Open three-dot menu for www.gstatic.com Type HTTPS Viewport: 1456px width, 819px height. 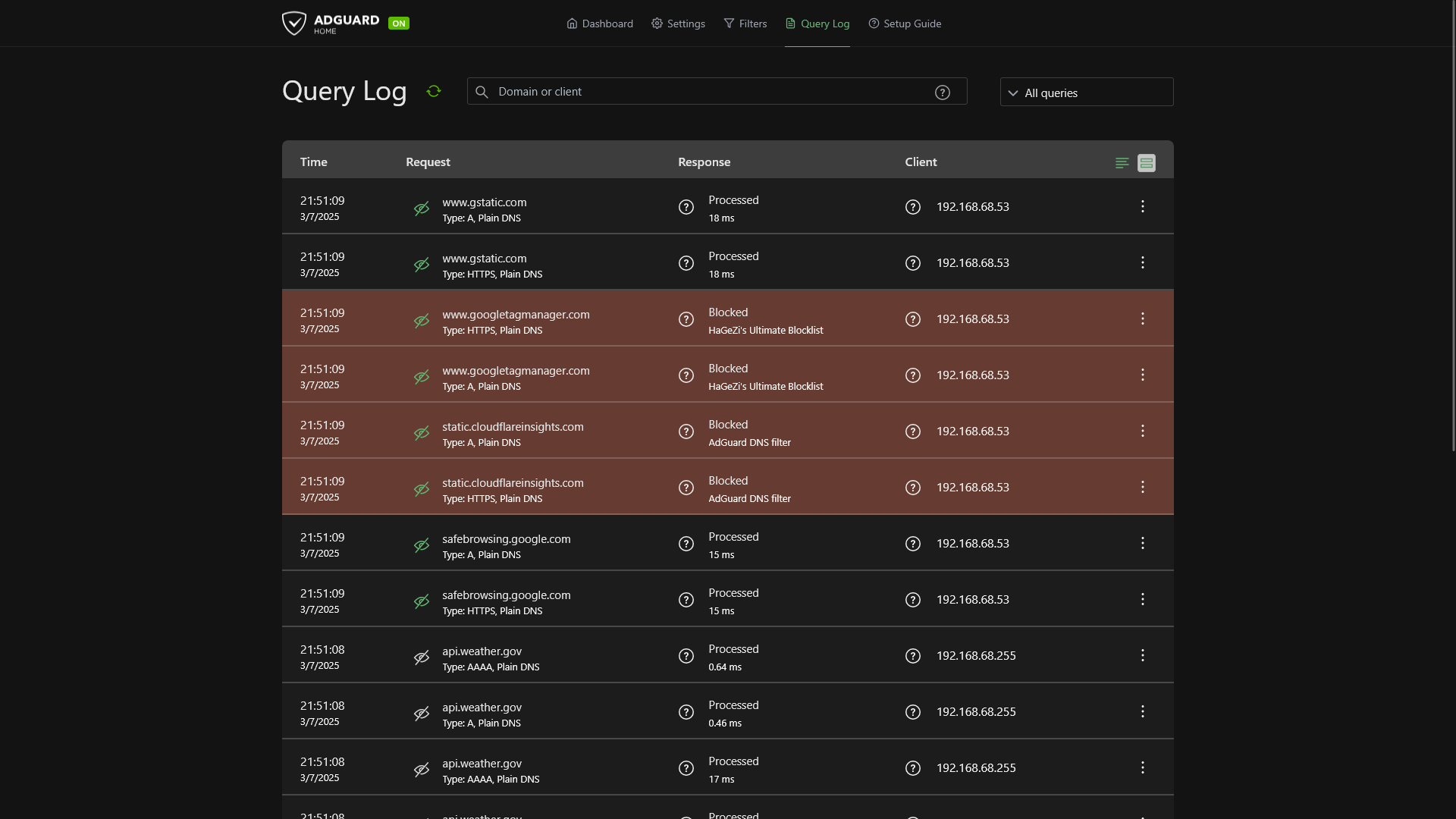(x=1143, y=262)
